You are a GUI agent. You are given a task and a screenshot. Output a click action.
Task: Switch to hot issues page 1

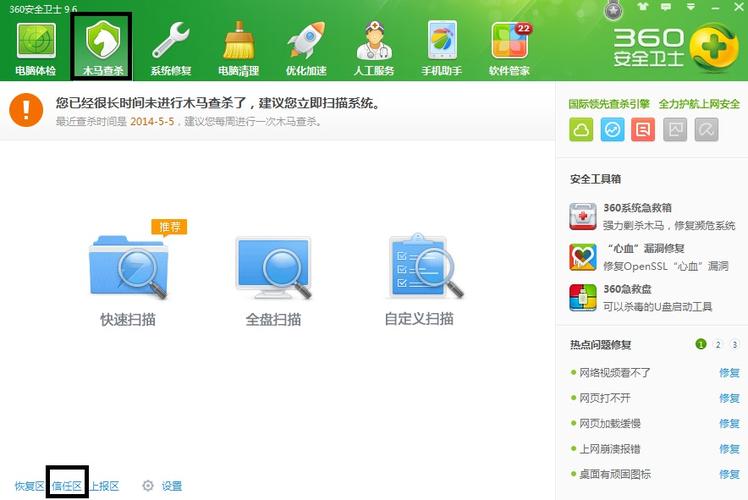pos(701,344)
